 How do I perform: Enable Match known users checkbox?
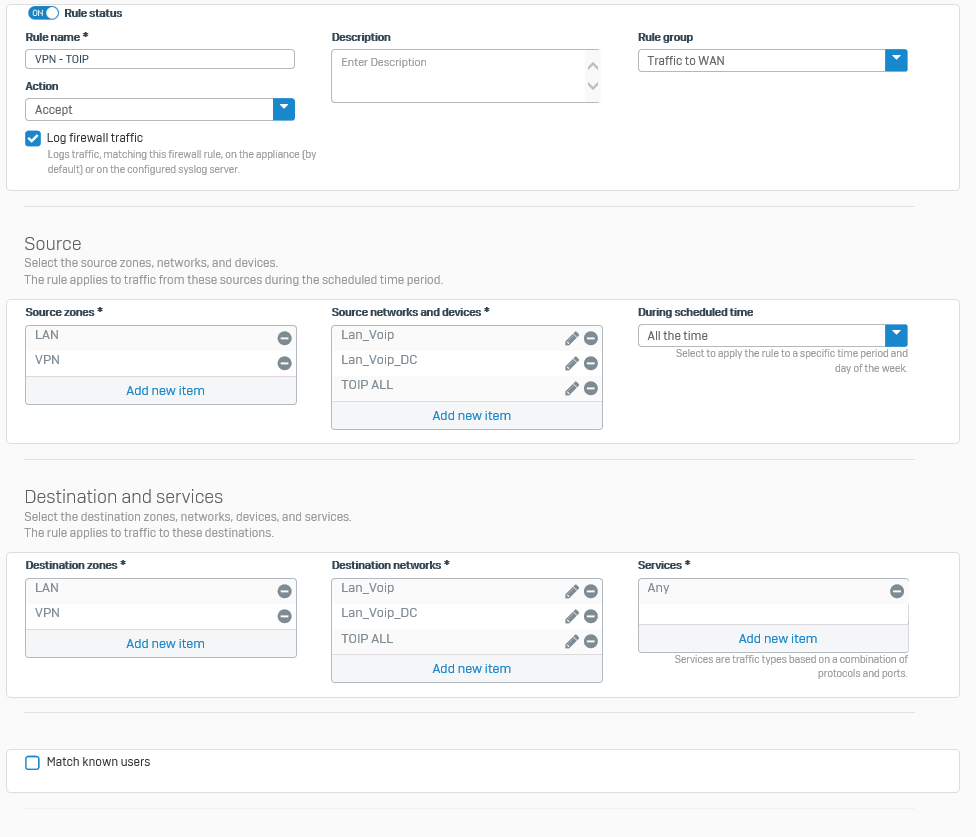click(32, 762)
